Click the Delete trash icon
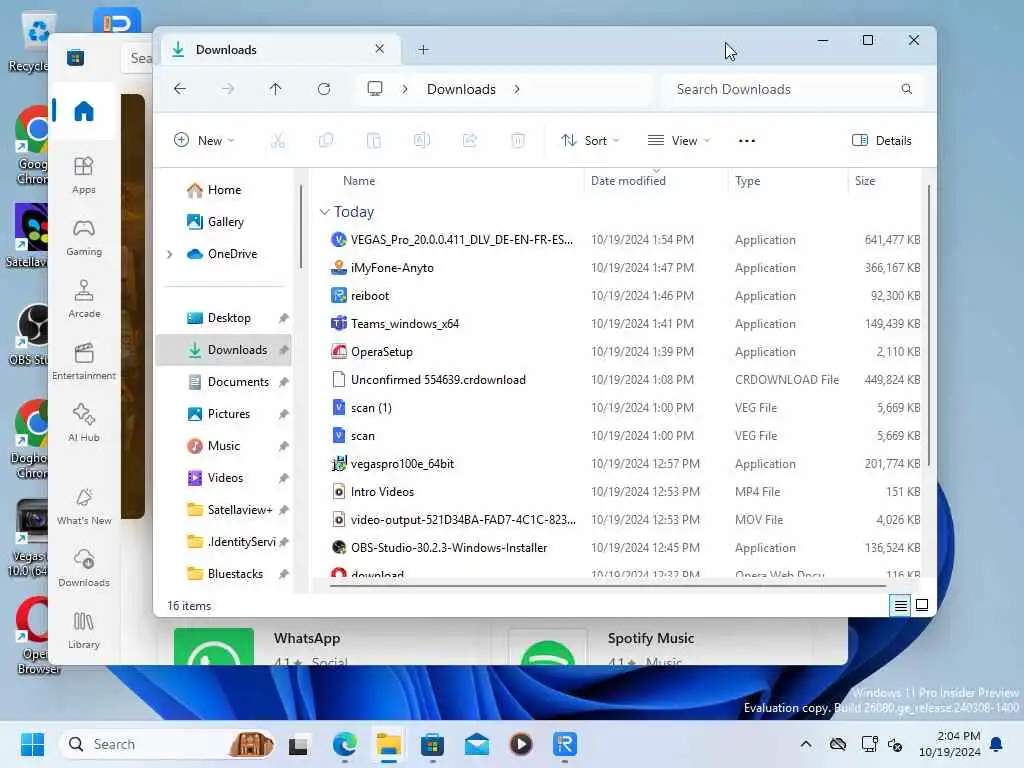This screenshot has width=1024, height=768. point(518,140)
